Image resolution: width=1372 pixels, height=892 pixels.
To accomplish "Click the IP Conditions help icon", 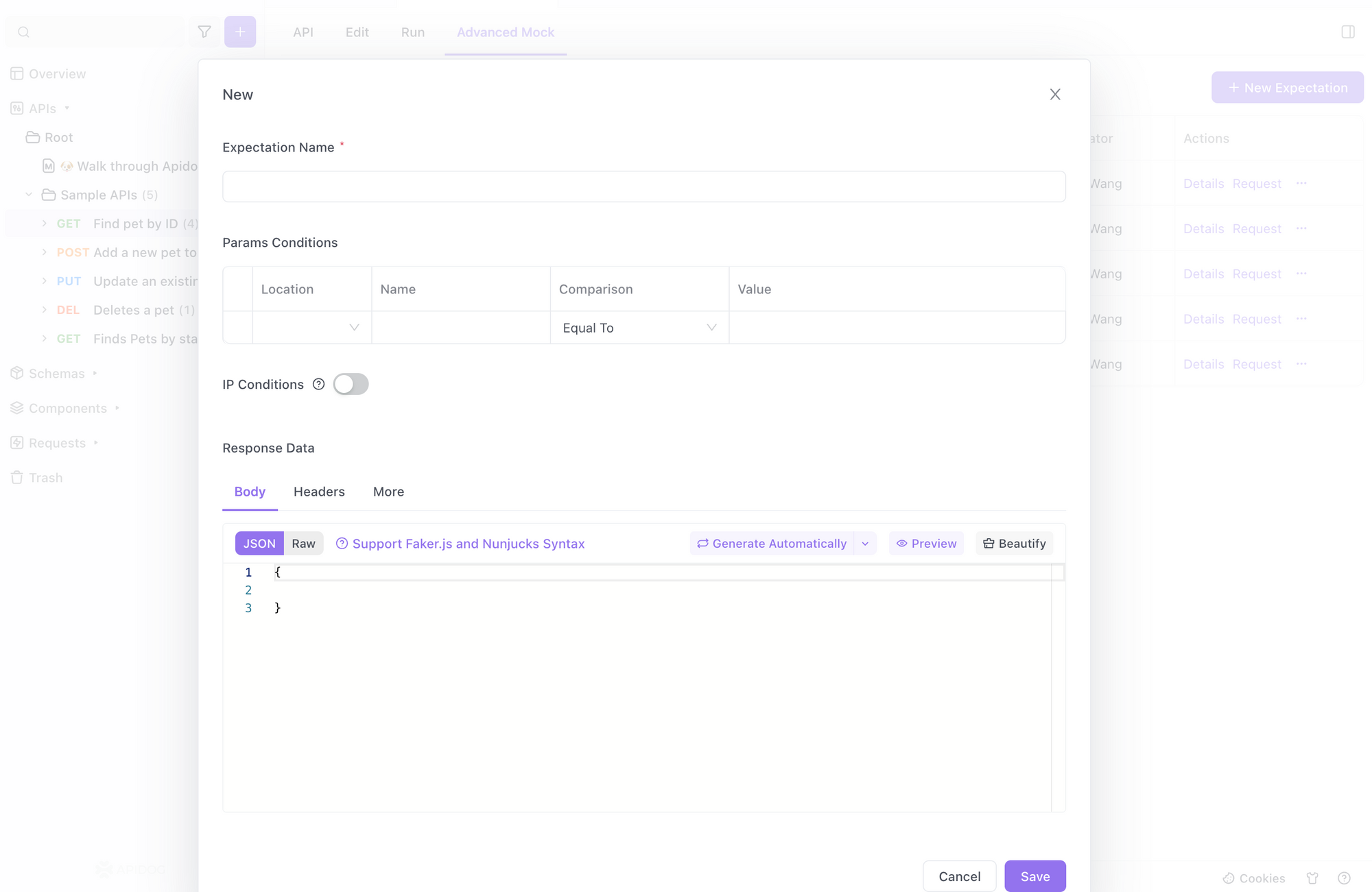I will coord(318,384).
